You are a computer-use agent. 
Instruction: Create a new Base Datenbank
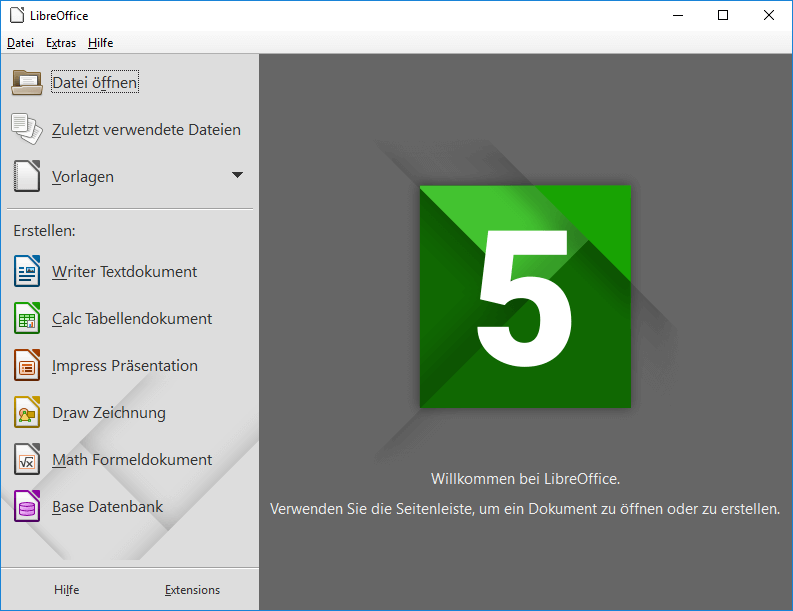click(x=107, y=507)
